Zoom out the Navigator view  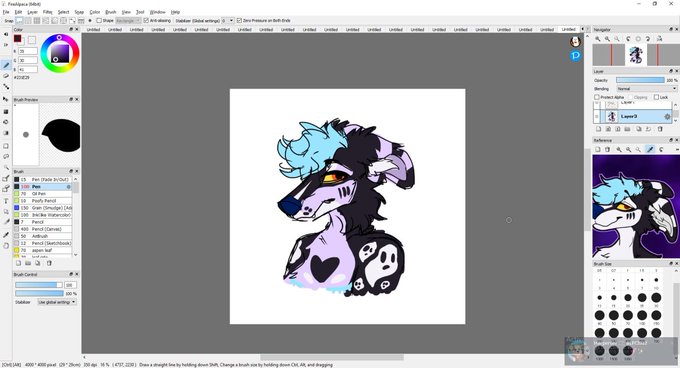[607, 39]
